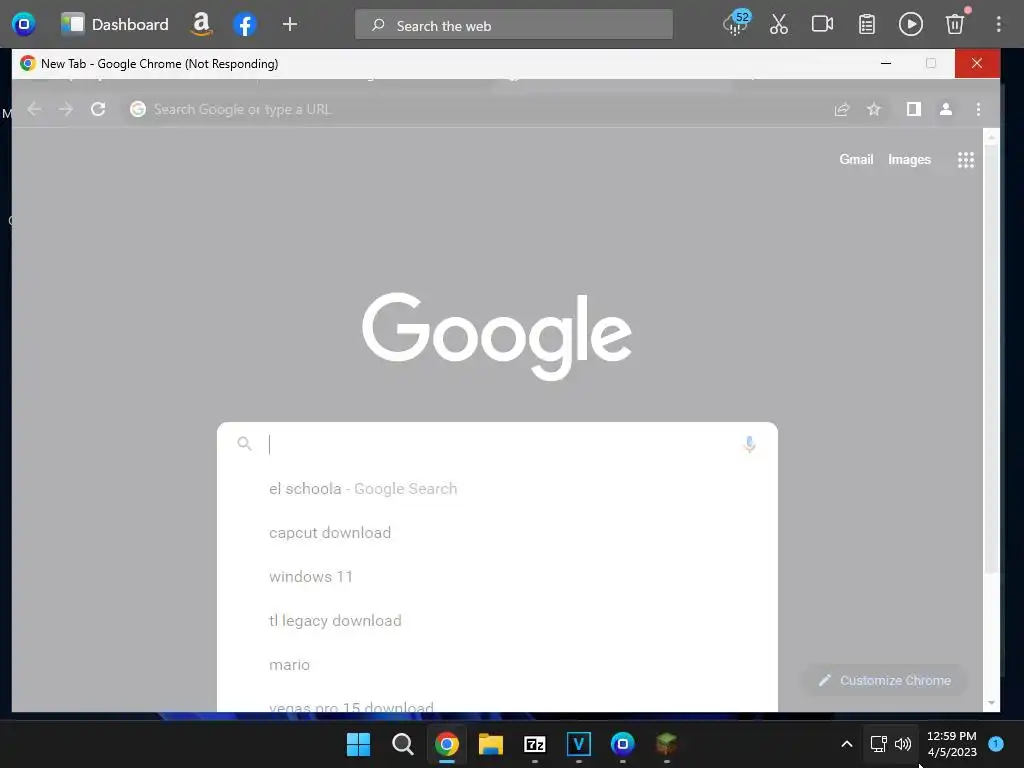The width and height of the screenshot is (1024, 768).
Task: Add a new shortcut with plus icon
Action: pyautogui.click(x=289, y=25)
